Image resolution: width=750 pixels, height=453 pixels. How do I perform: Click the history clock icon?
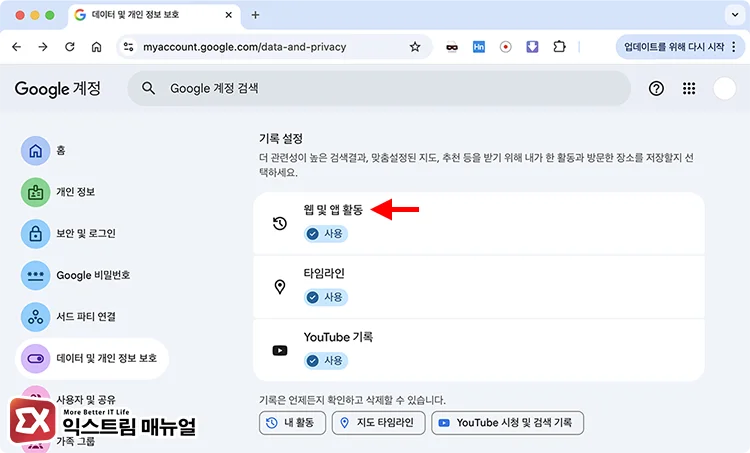(x=280, y=223)
